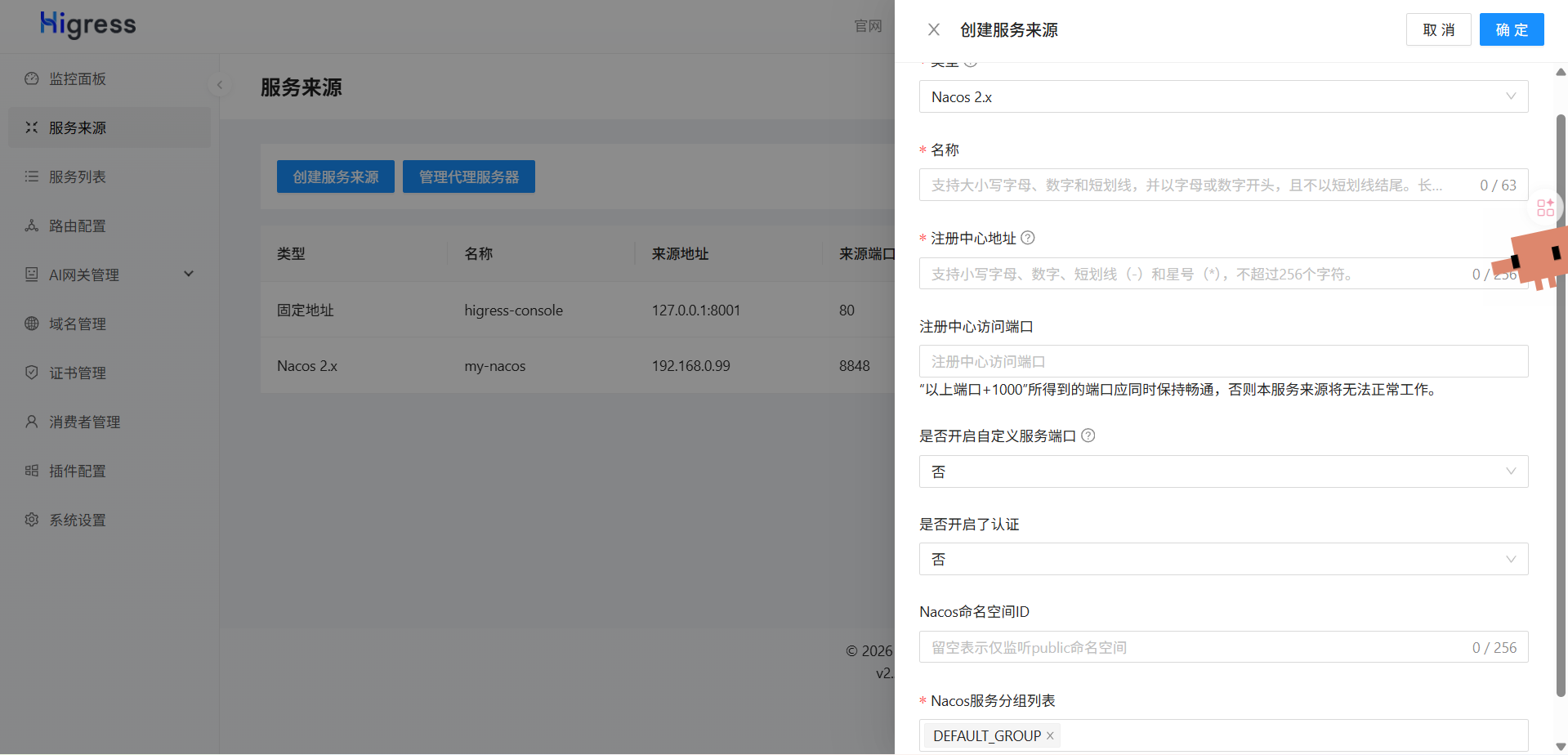
Task: Click the 路由配置 routing icon
Action: point(32,226)
